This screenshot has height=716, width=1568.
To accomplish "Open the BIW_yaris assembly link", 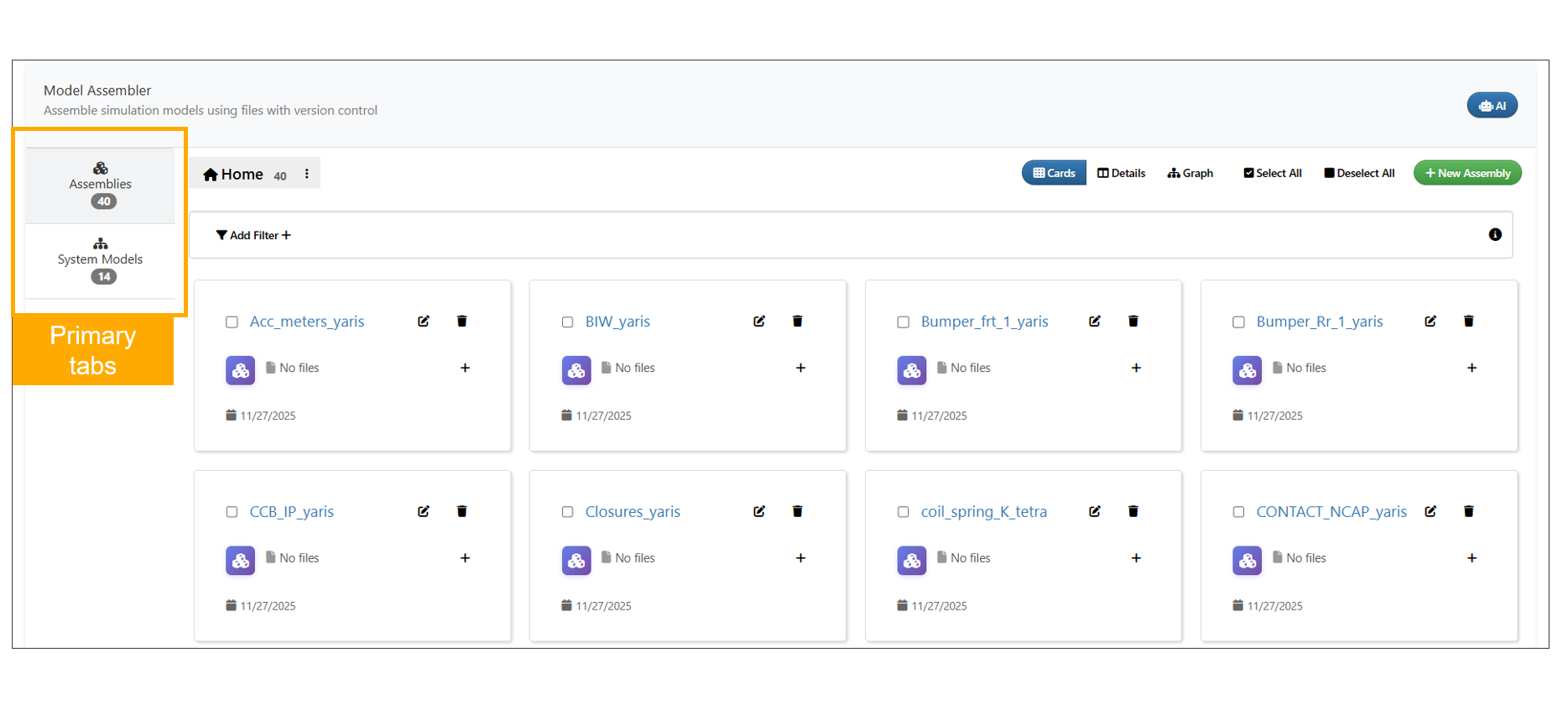I will [617, 321].
